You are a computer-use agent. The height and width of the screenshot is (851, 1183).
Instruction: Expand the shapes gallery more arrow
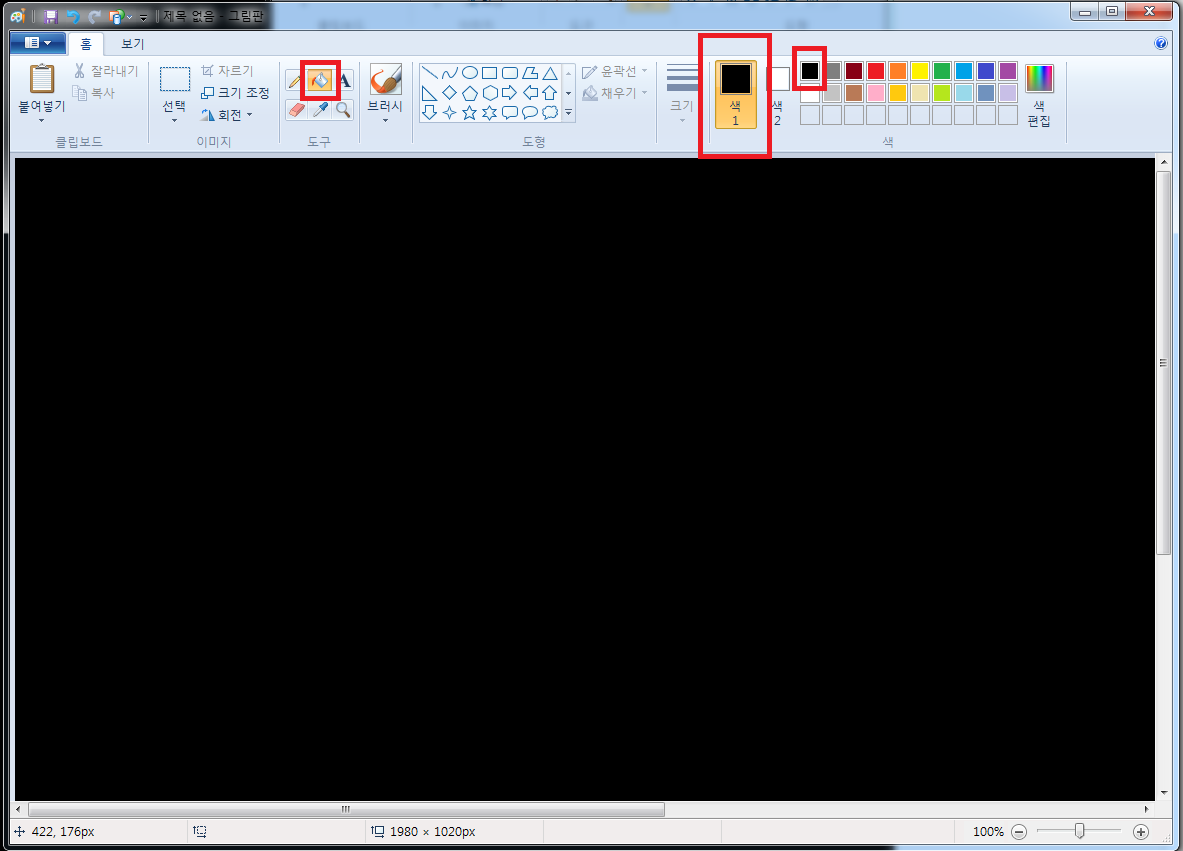[569, 112]
